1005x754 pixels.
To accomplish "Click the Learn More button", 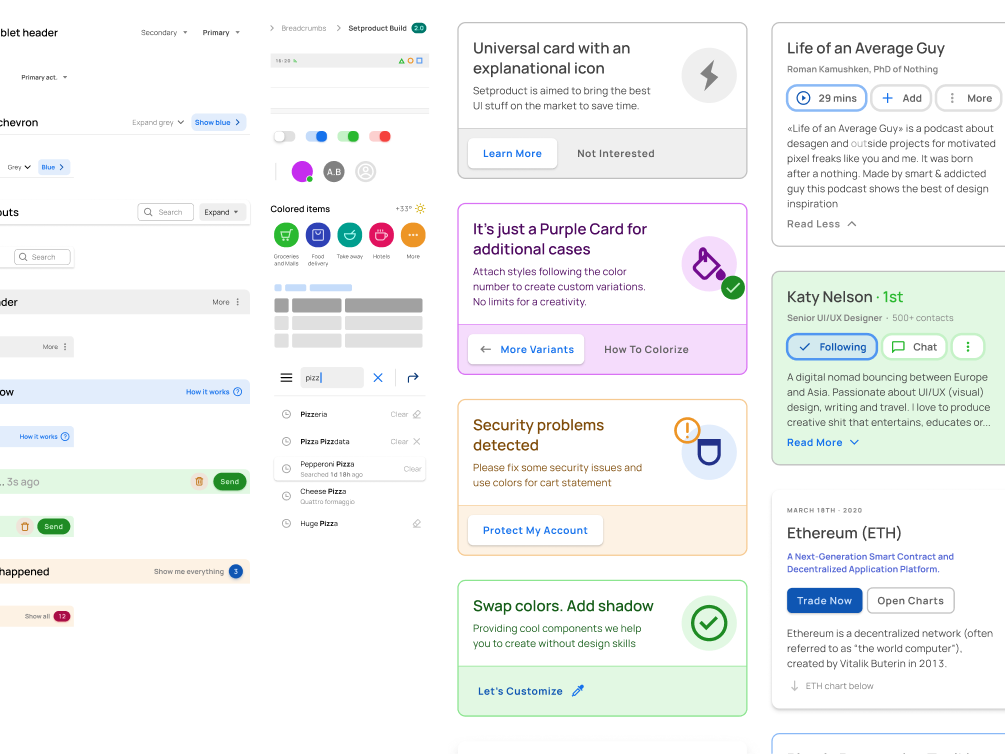I will pyautogui.click(x=512, y=153).
